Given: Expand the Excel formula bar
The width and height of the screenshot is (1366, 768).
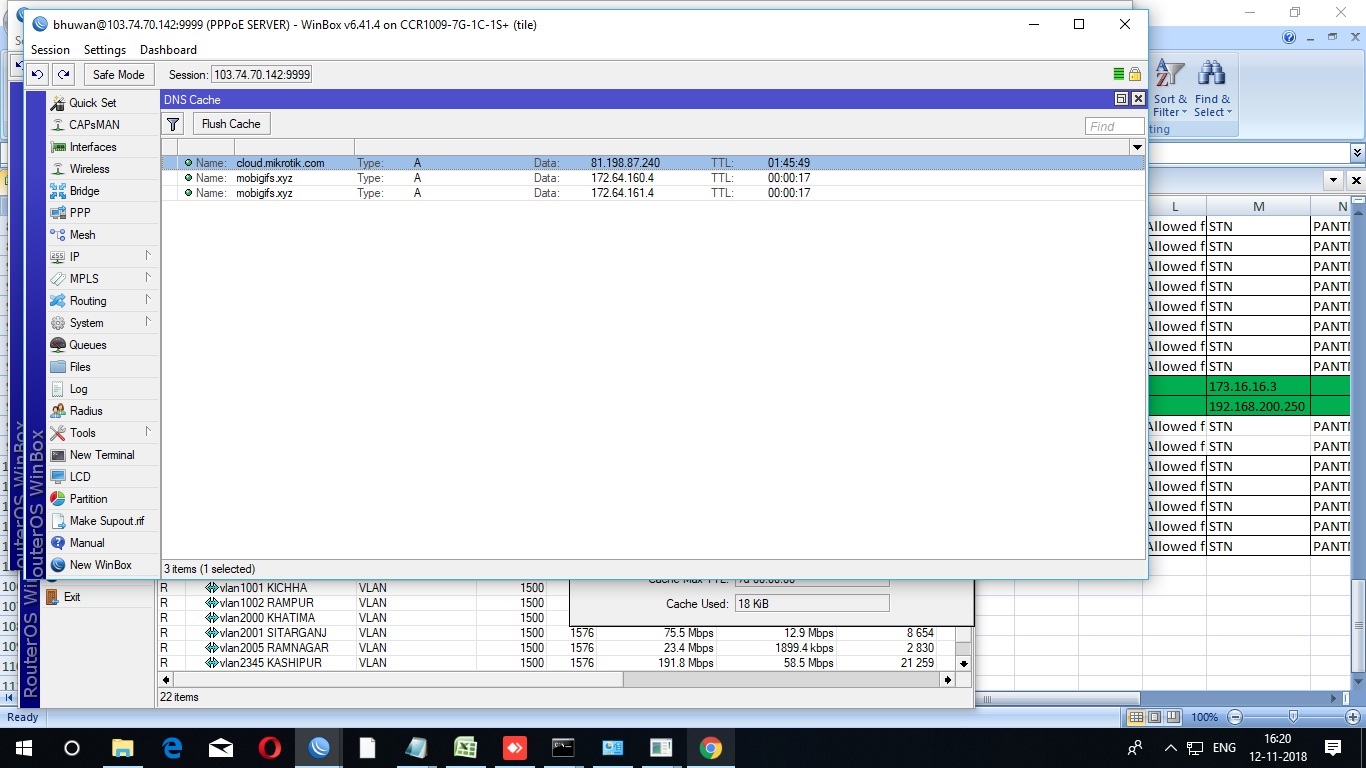Looking at the screenshot, I should [x=1357, y=153].
